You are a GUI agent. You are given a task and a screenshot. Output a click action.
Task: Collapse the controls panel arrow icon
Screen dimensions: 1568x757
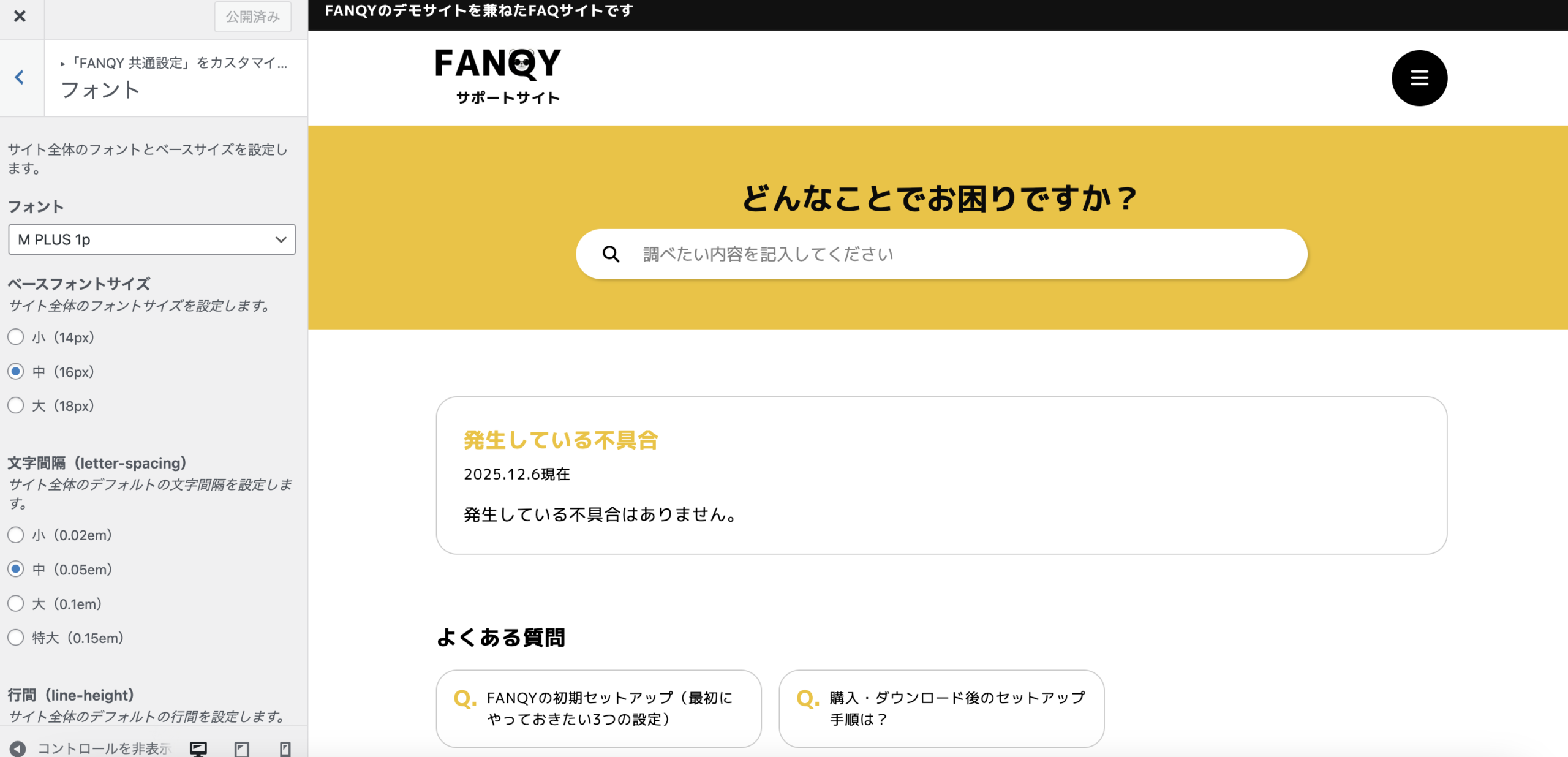(18, 748)
